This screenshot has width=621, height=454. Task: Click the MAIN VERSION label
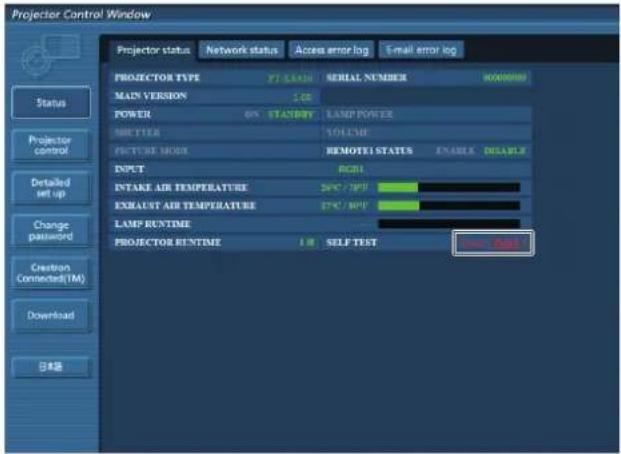pos(150,96)
